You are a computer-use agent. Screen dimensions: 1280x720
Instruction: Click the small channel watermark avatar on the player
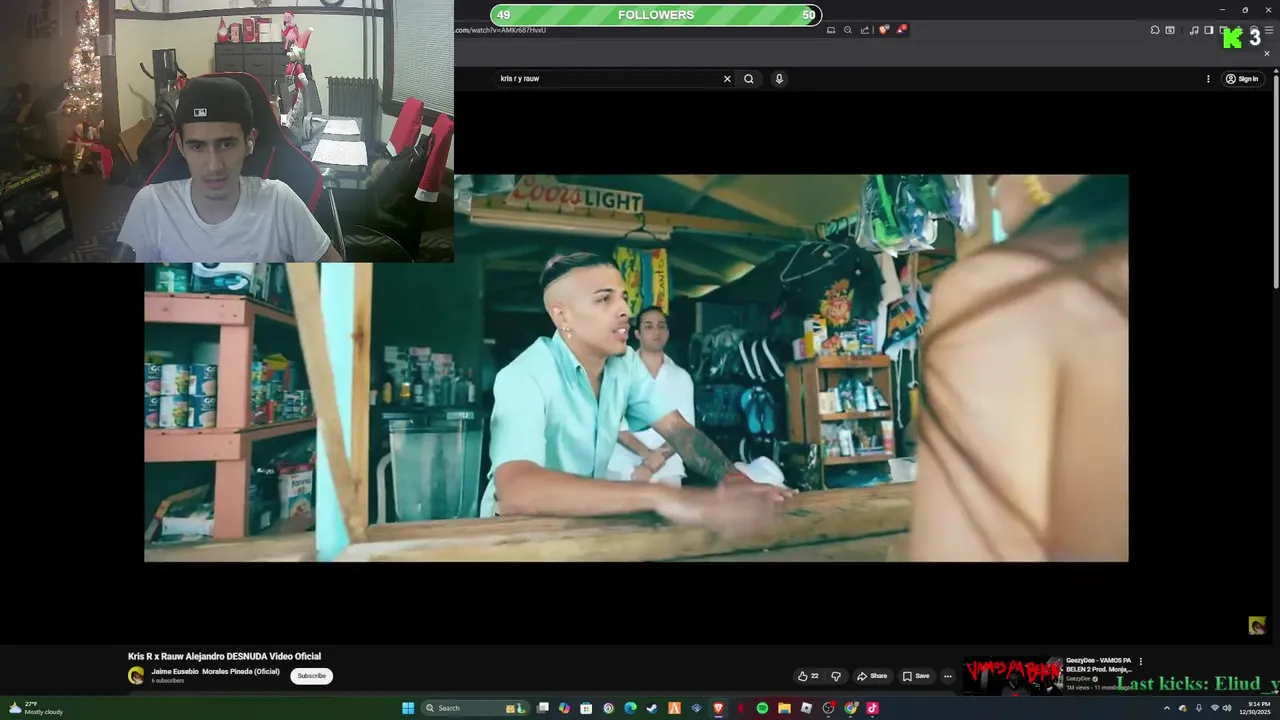[x=1257, y=626]
